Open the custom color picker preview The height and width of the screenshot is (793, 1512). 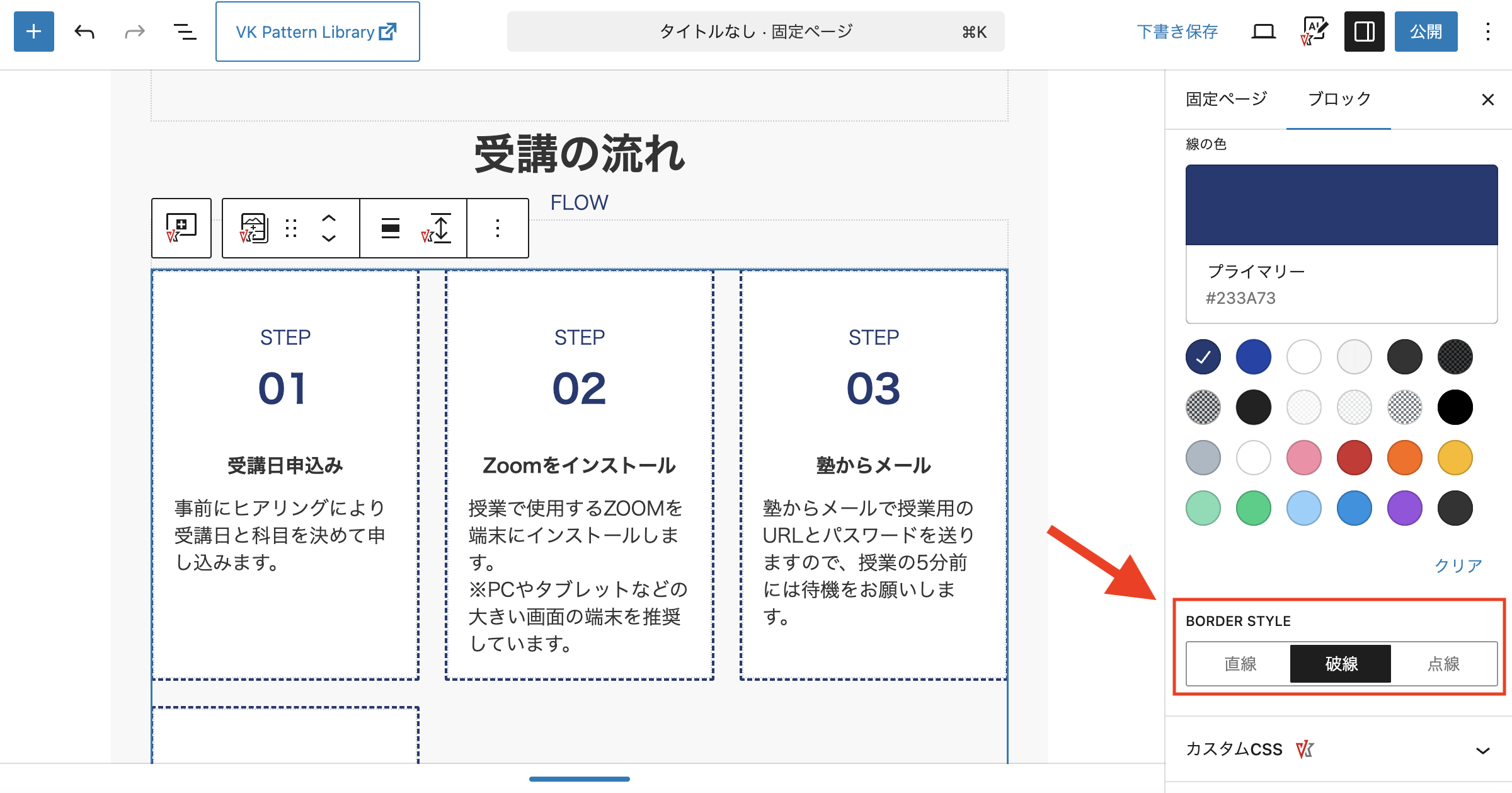(1341, 205)
